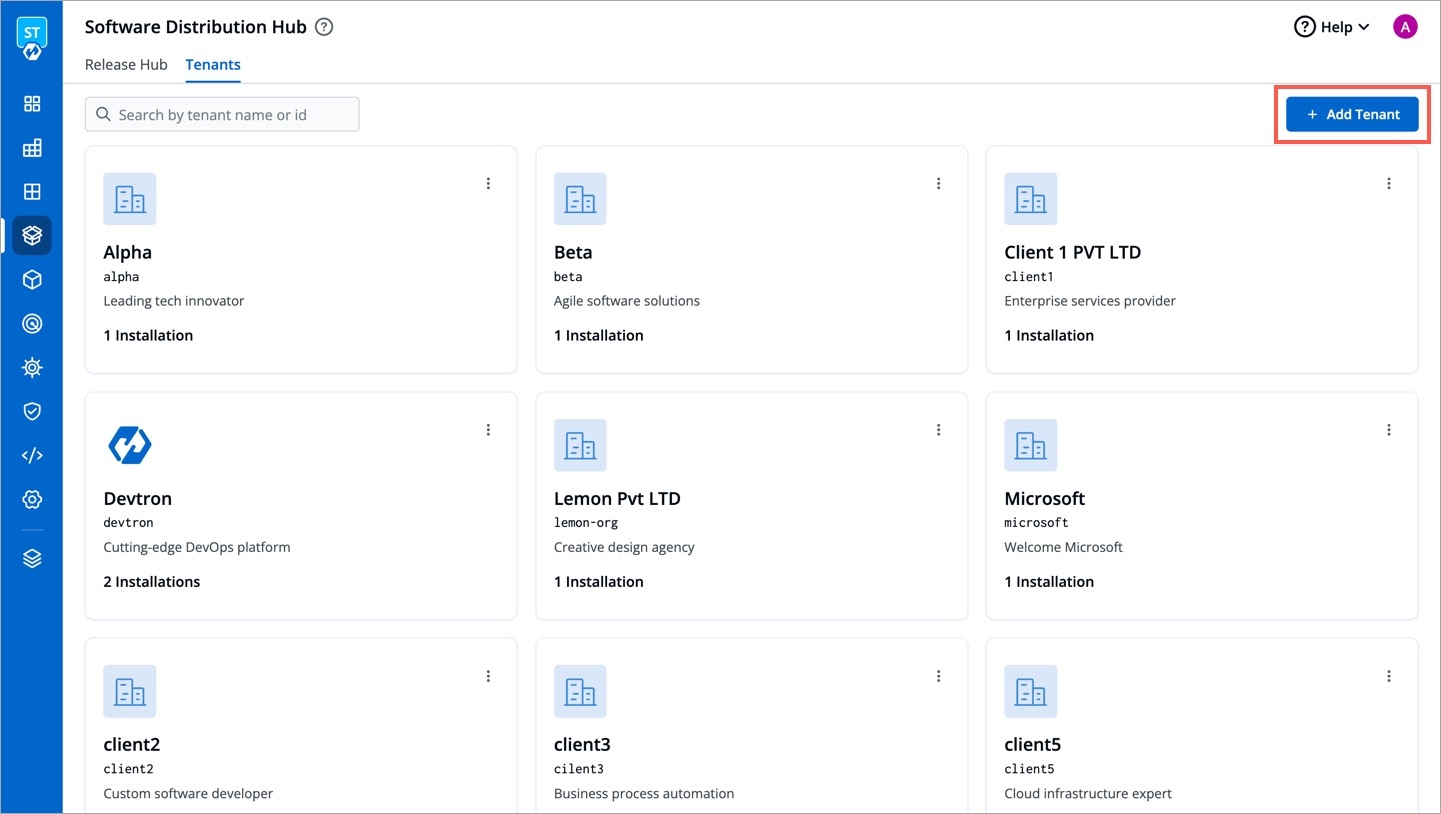Click the Add Tenant button

[1352, 114]
